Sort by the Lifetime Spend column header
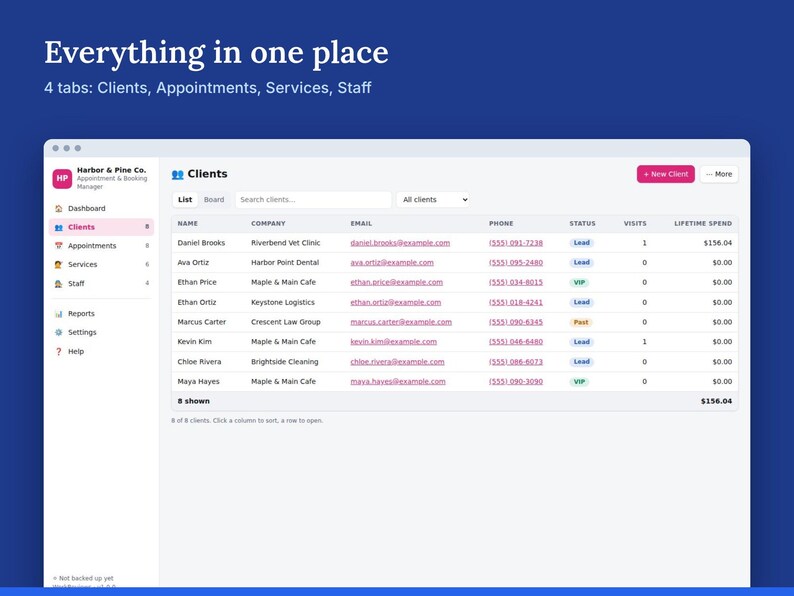This screenshot has height=596, width=794. click(703, 223)
